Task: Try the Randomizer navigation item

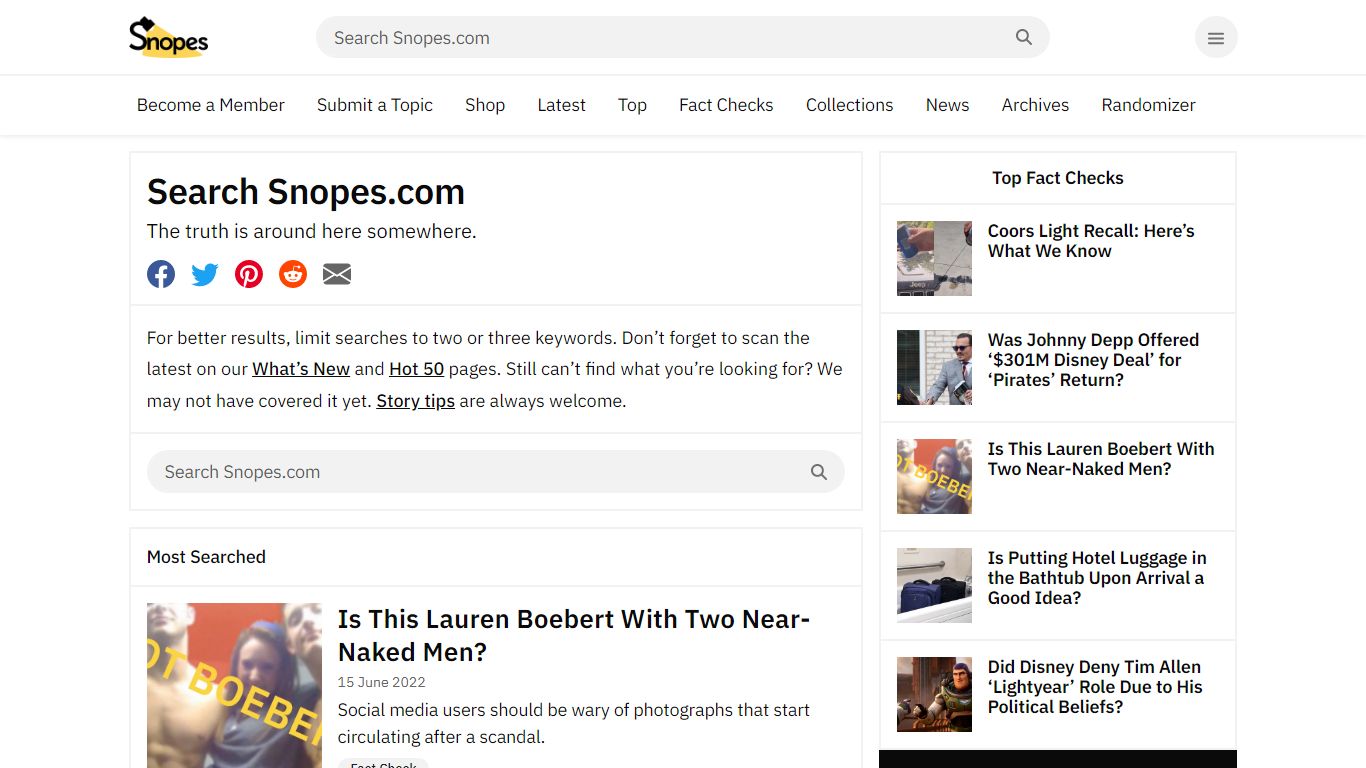Action: [1148, 105]
